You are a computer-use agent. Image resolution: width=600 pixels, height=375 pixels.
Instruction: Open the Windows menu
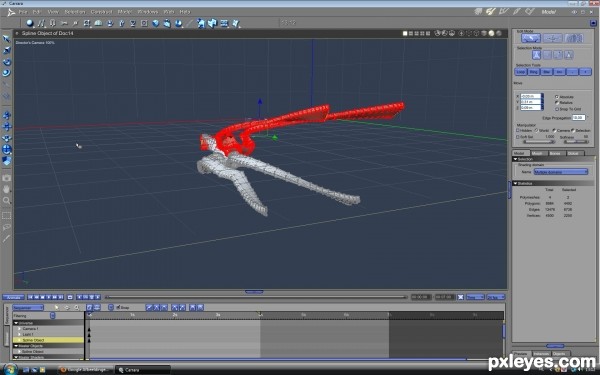[x=148, y=12]
